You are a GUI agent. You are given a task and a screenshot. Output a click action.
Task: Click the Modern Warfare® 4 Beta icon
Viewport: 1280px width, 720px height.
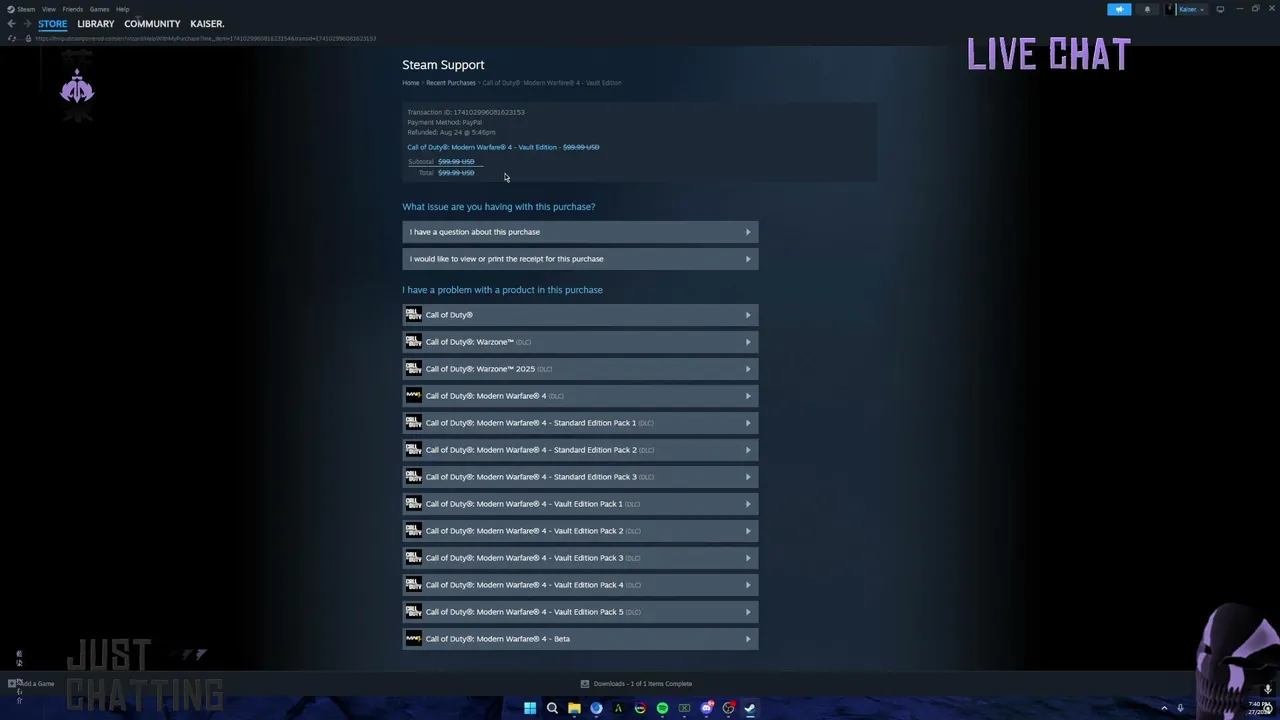tap(413, 639)
